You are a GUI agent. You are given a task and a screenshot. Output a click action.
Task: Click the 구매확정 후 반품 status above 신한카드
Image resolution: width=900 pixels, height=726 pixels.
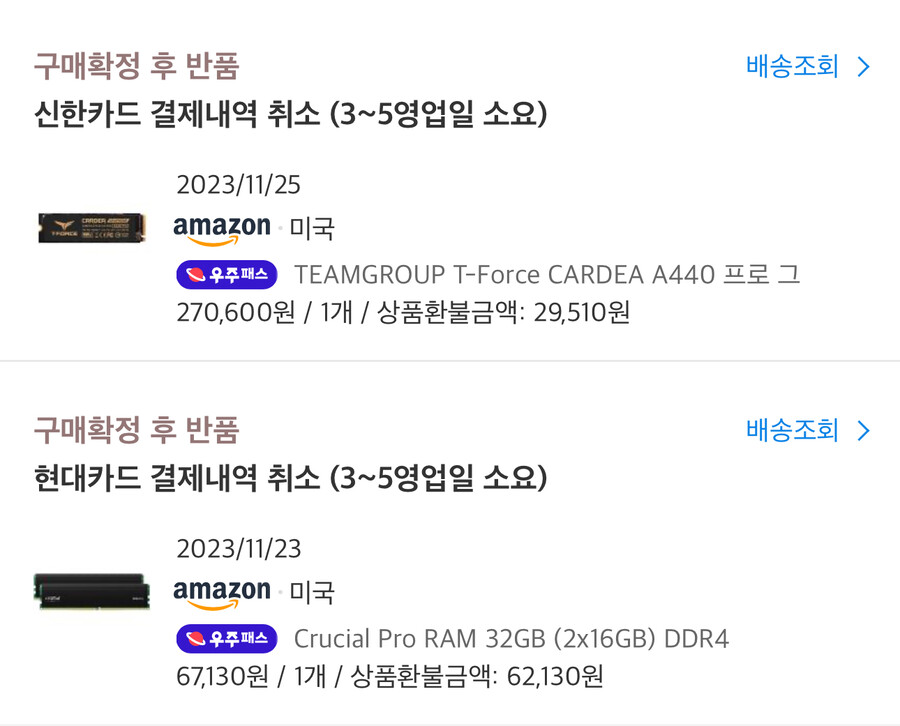137,67
